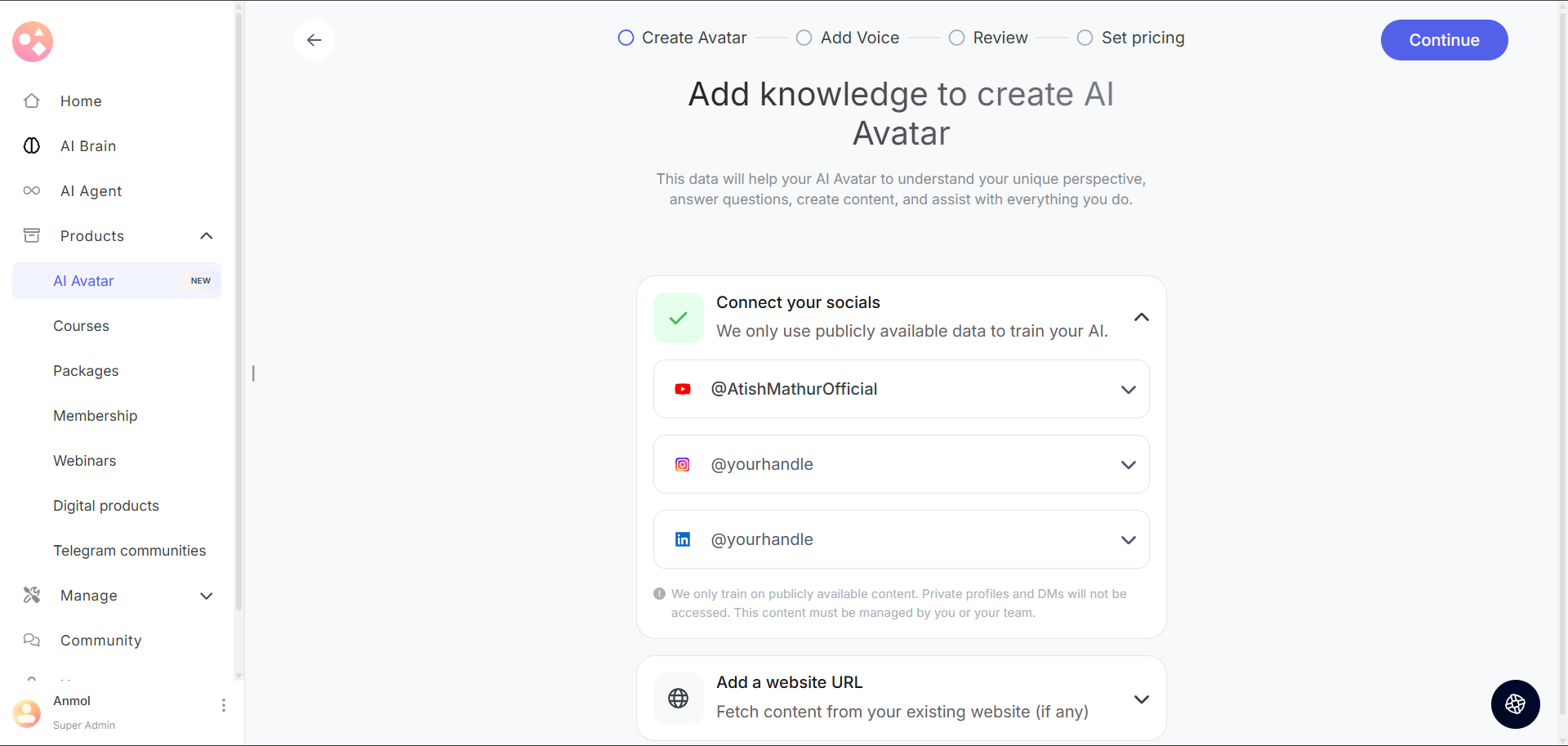Screen dimensions: 1568x746
Task: Click the AI Agent infinity icon
Action: click(x=32, y=191)
